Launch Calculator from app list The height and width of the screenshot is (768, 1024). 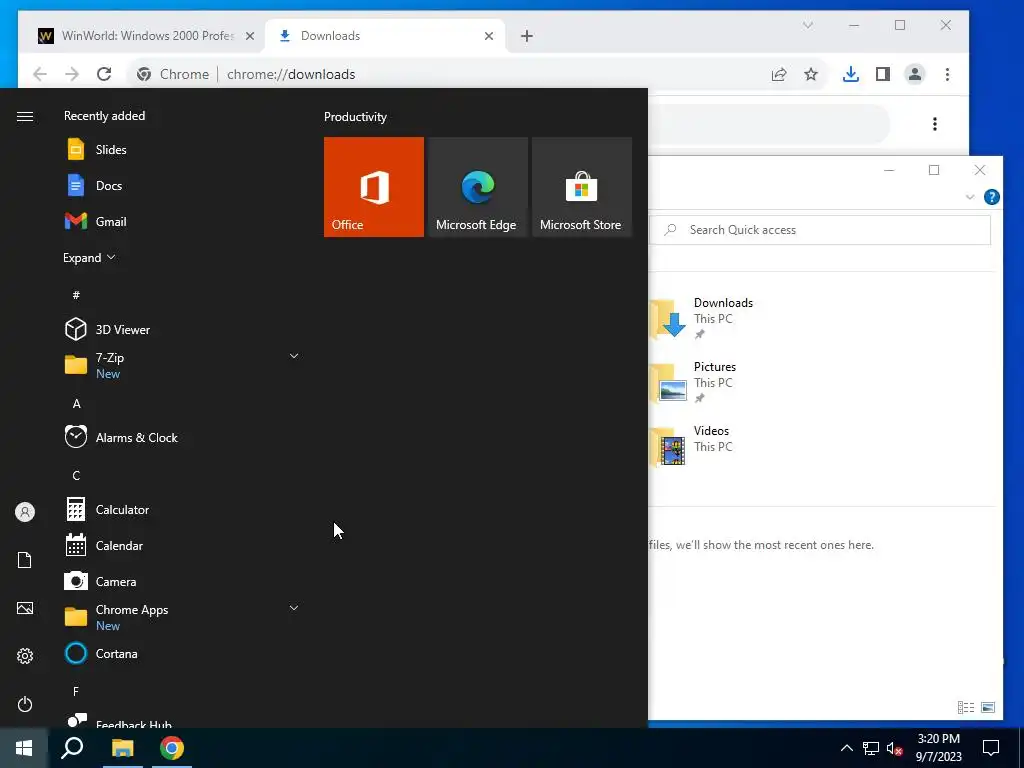182,509
